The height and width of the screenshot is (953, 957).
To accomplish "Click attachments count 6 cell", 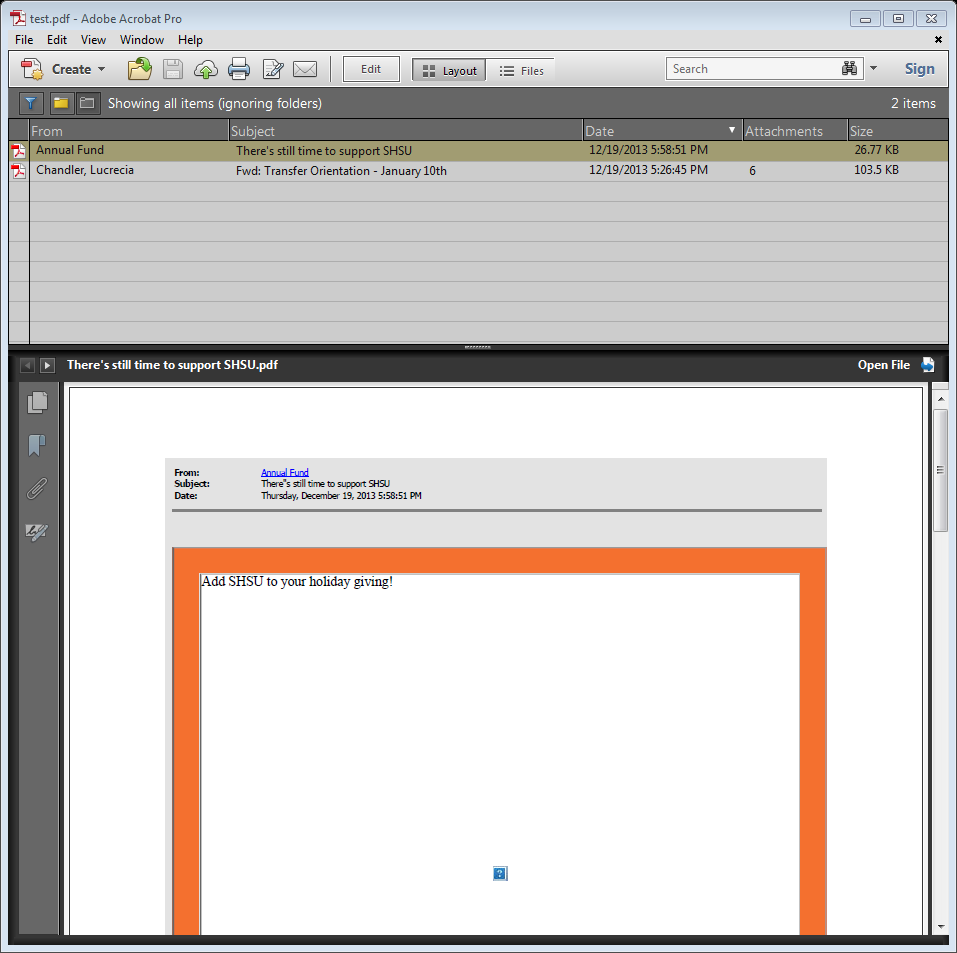I will point(753,171).
